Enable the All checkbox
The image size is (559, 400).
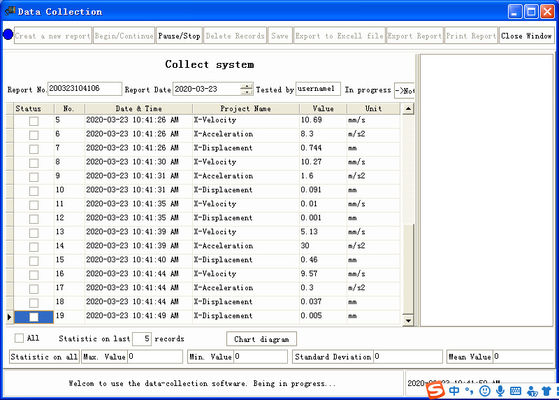(19, 338)
